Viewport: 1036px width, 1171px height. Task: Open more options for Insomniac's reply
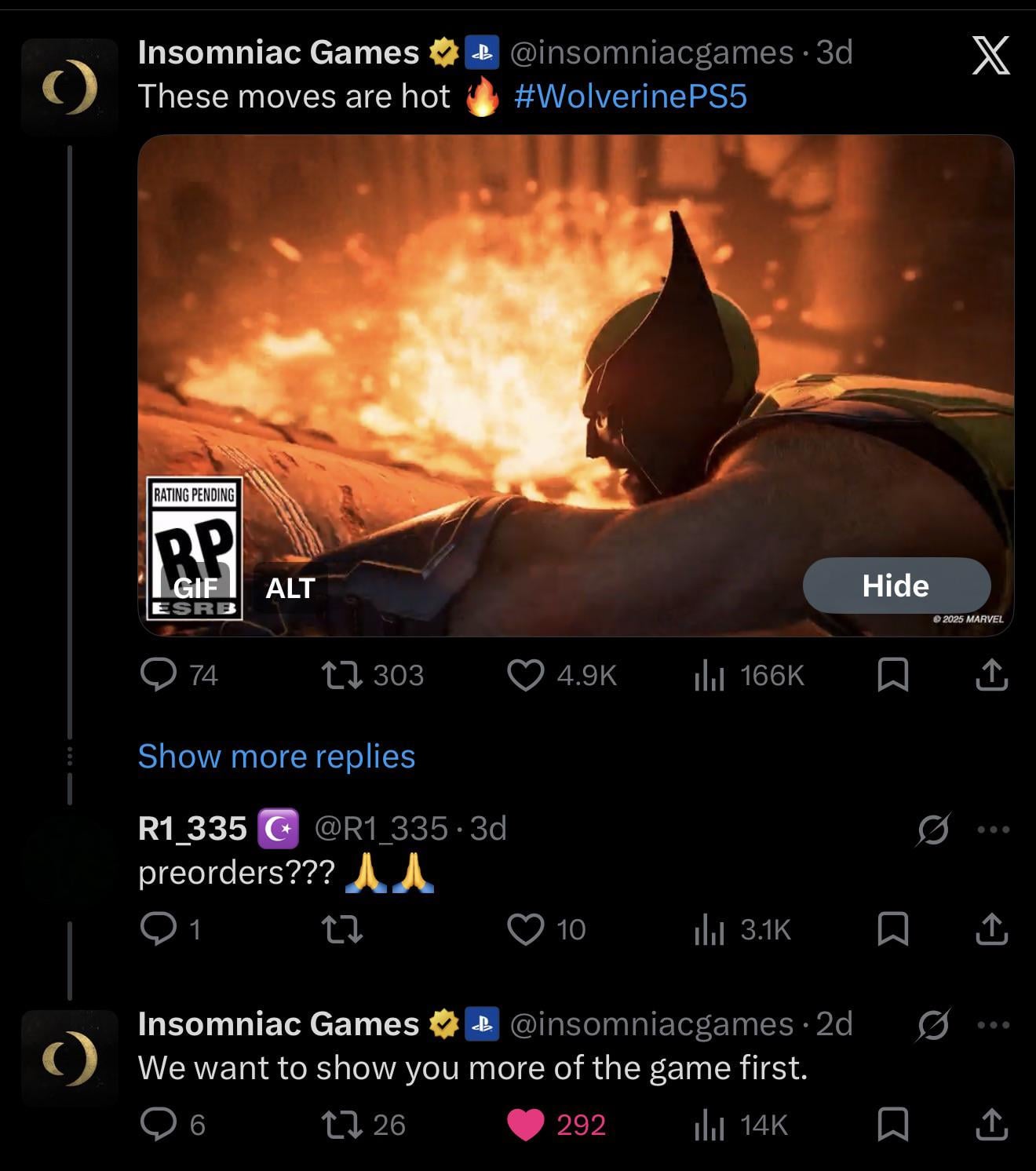(x=994, y=1024)
